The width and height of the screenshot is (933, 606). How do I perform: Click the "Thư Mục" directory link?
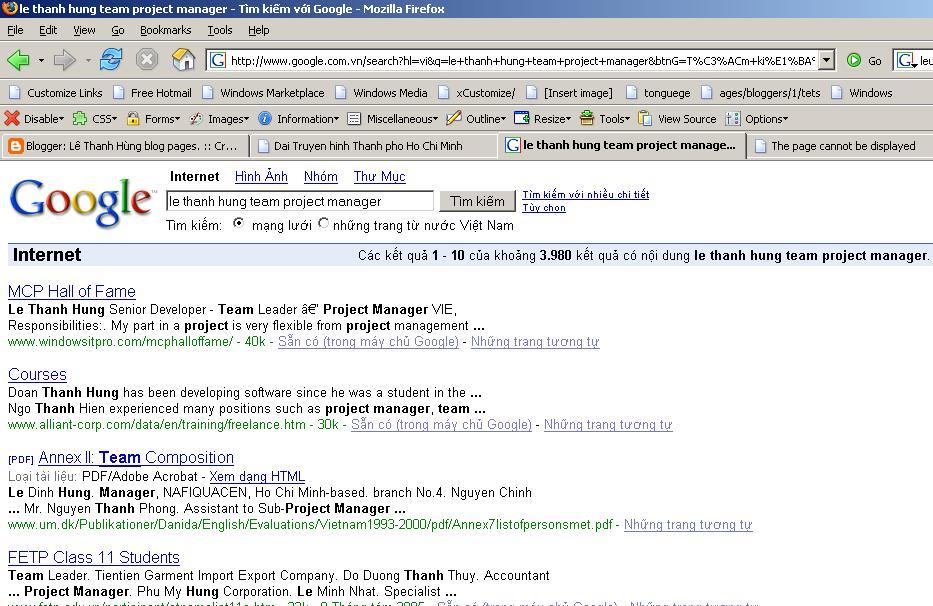(x=380, y=176)
